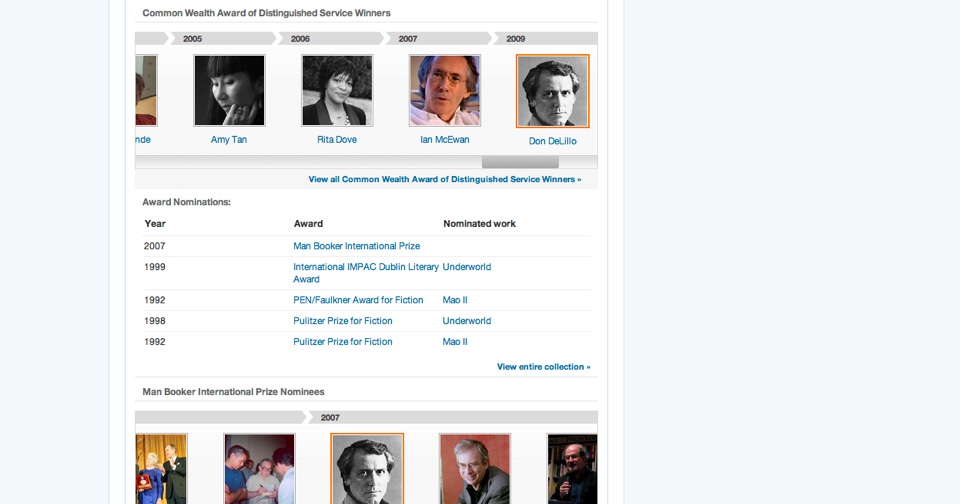Image resolution: width=962 pixels, height=504 pixels.
Task: Open the Ian McEwan name link
Action: tap(445, 139)
